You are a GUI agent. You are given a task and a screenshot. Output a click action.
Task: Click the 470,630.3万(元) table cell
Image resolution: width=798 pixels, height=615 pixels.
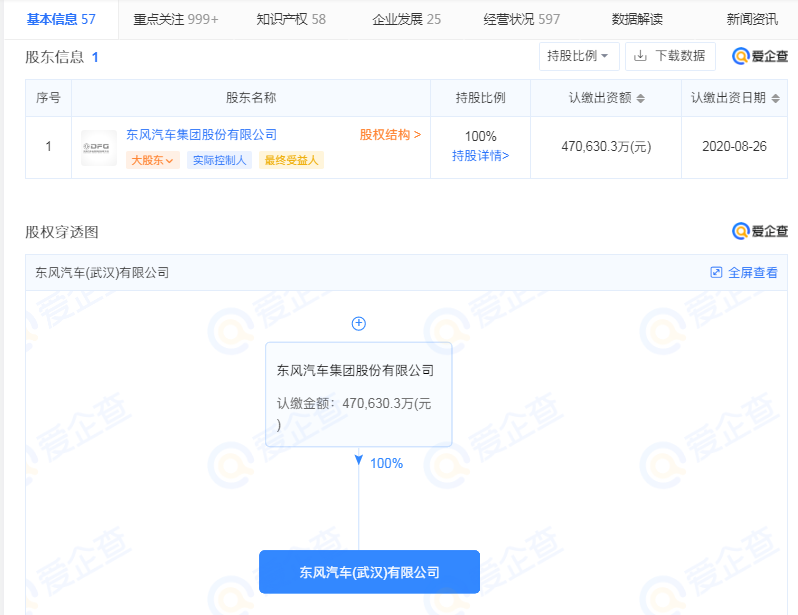coord(606,147)
